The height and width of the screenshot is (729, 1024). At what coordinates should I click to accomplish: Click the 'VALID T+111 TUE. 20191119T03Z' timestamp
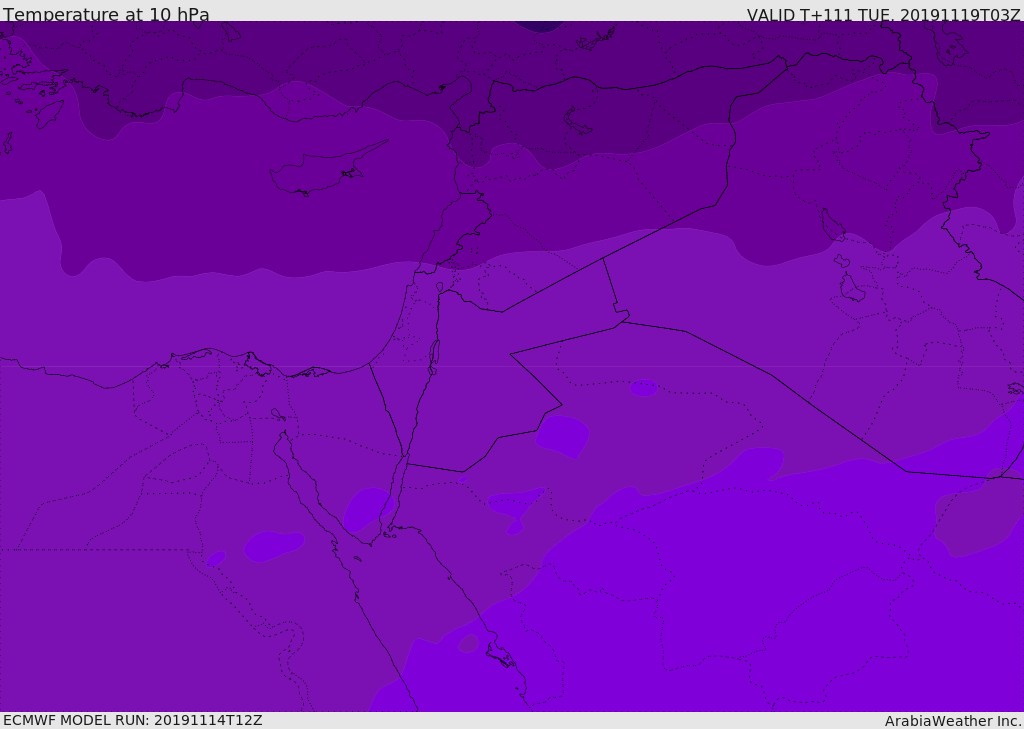tap(884, 15)
